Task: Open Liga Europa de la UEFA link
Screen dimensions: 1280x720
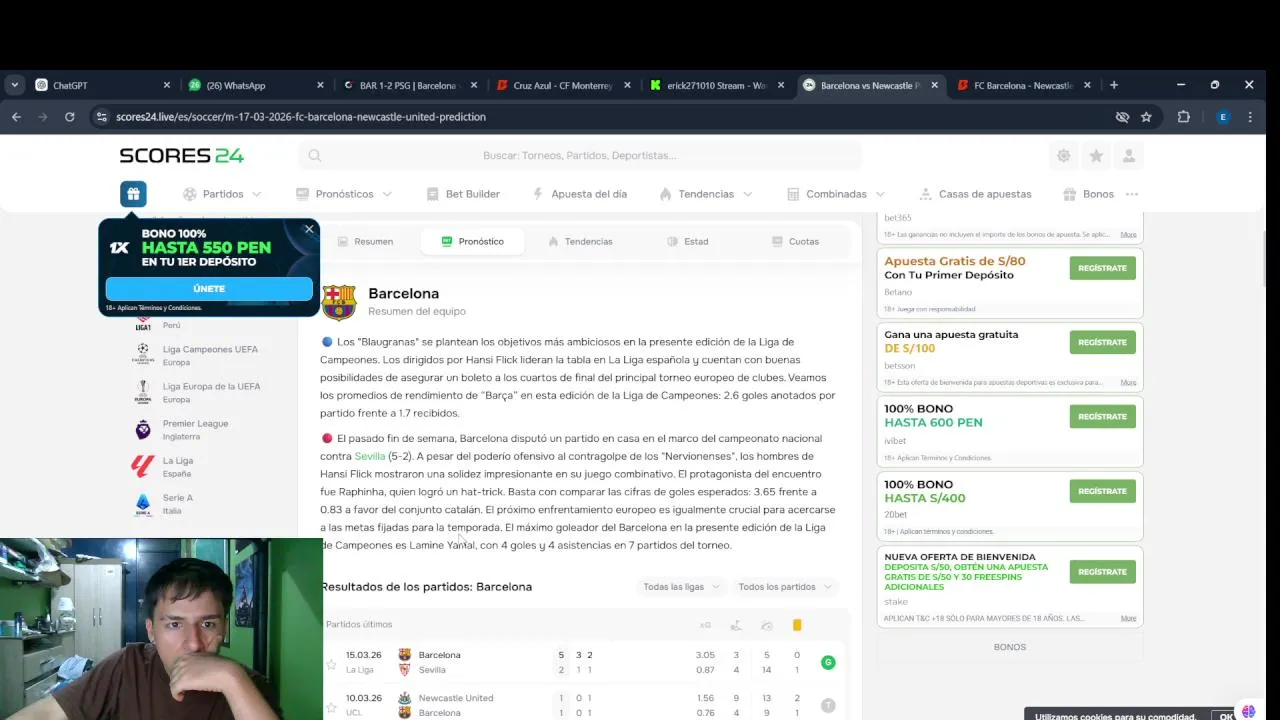Action: click(211, 392)
